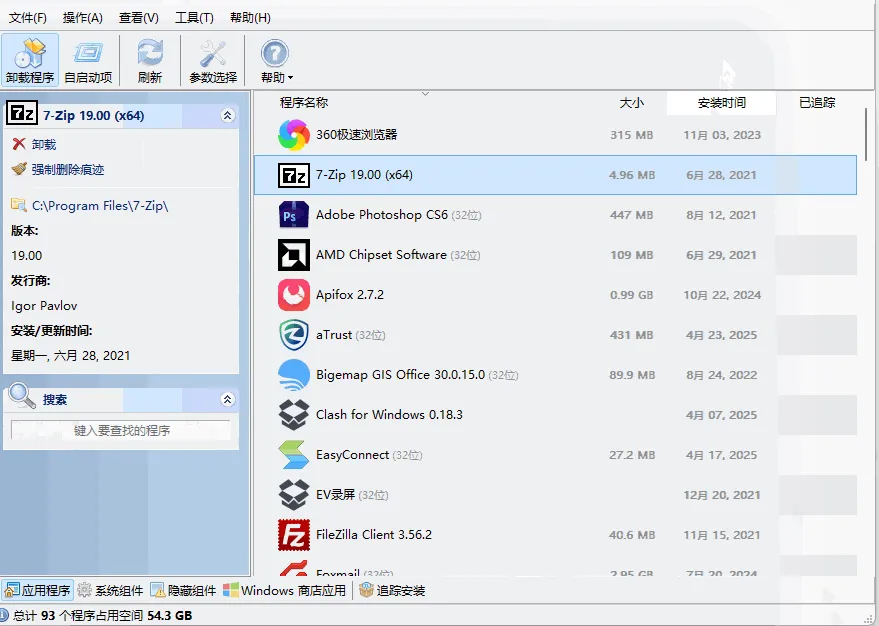Screen dimensions: 879x626
Task: Click the FileZilla Client icon
Action: (294, 535)
